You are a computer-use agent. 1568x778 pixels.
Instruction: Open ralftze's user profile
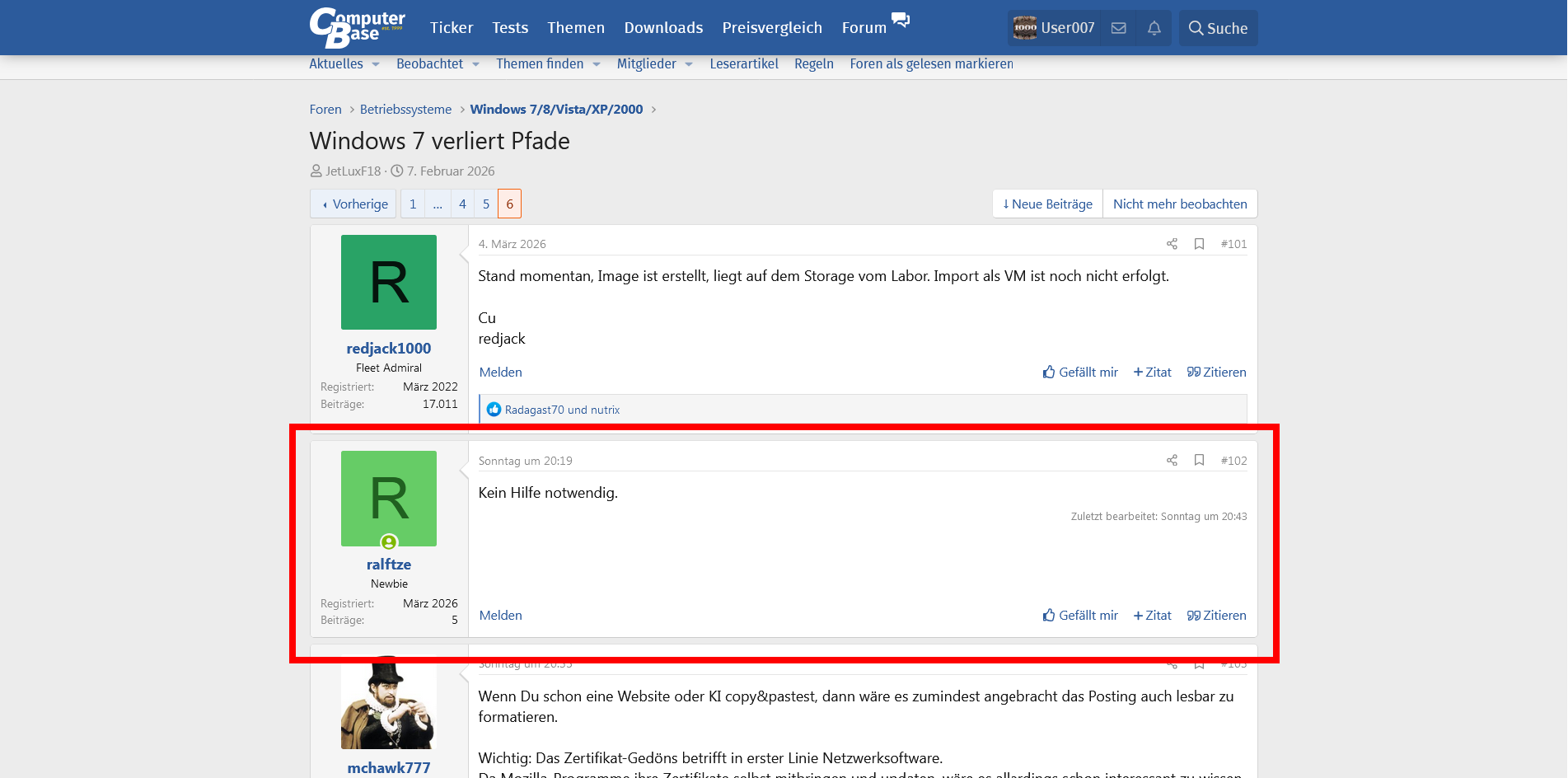point(388,564)
